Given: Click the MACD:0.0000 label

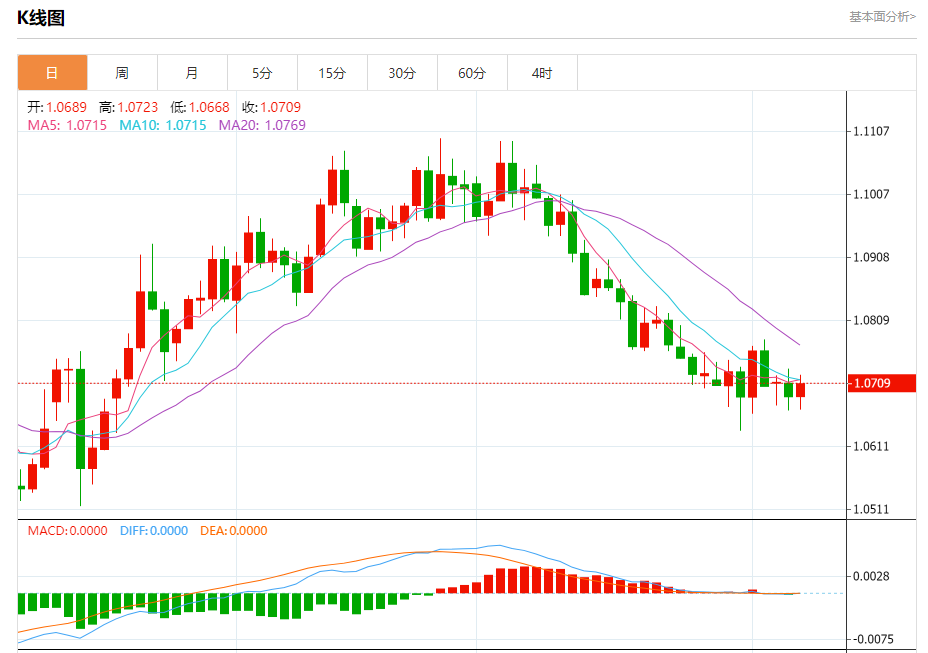Looking at the screenshot, I should pos(67,530).
